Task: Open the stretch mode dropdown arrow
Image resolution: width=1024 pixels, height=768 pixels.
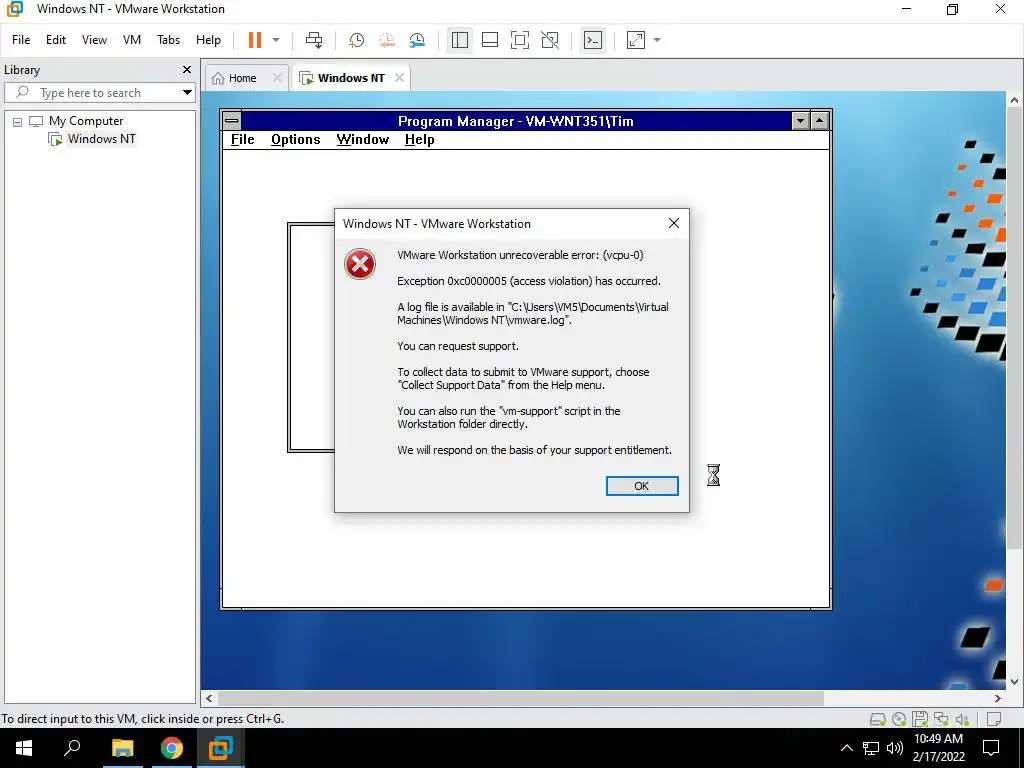Action: point(657,40)
